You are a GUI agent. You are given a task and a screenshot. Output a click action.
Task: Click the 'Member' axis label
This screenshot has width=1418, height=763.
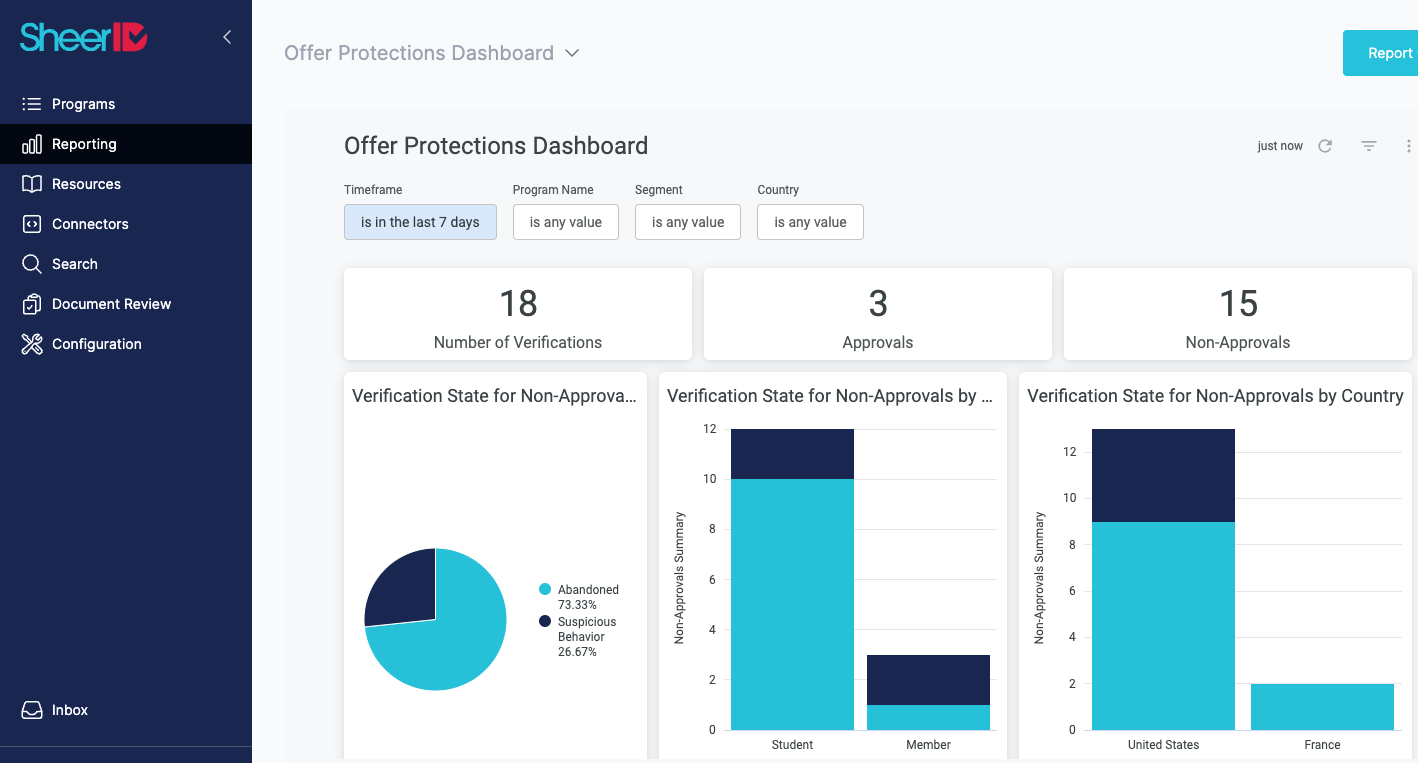coord(928,745)
